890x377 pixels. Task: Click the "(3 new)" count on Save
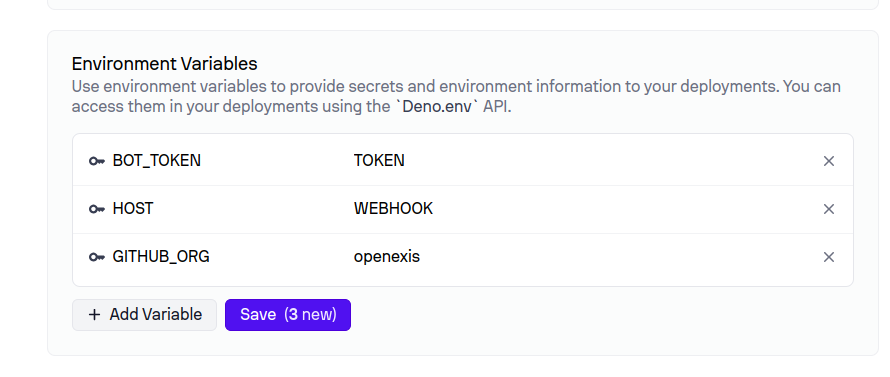[310, 315]
